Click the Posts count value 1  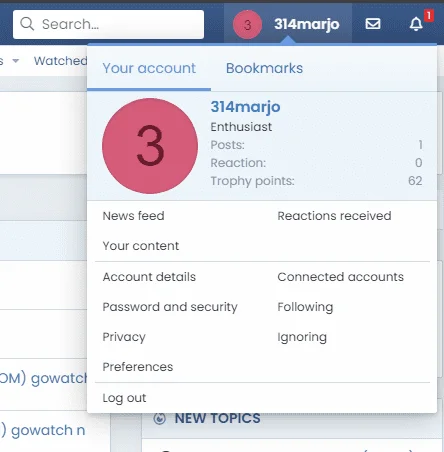click(x=420, y=145)
